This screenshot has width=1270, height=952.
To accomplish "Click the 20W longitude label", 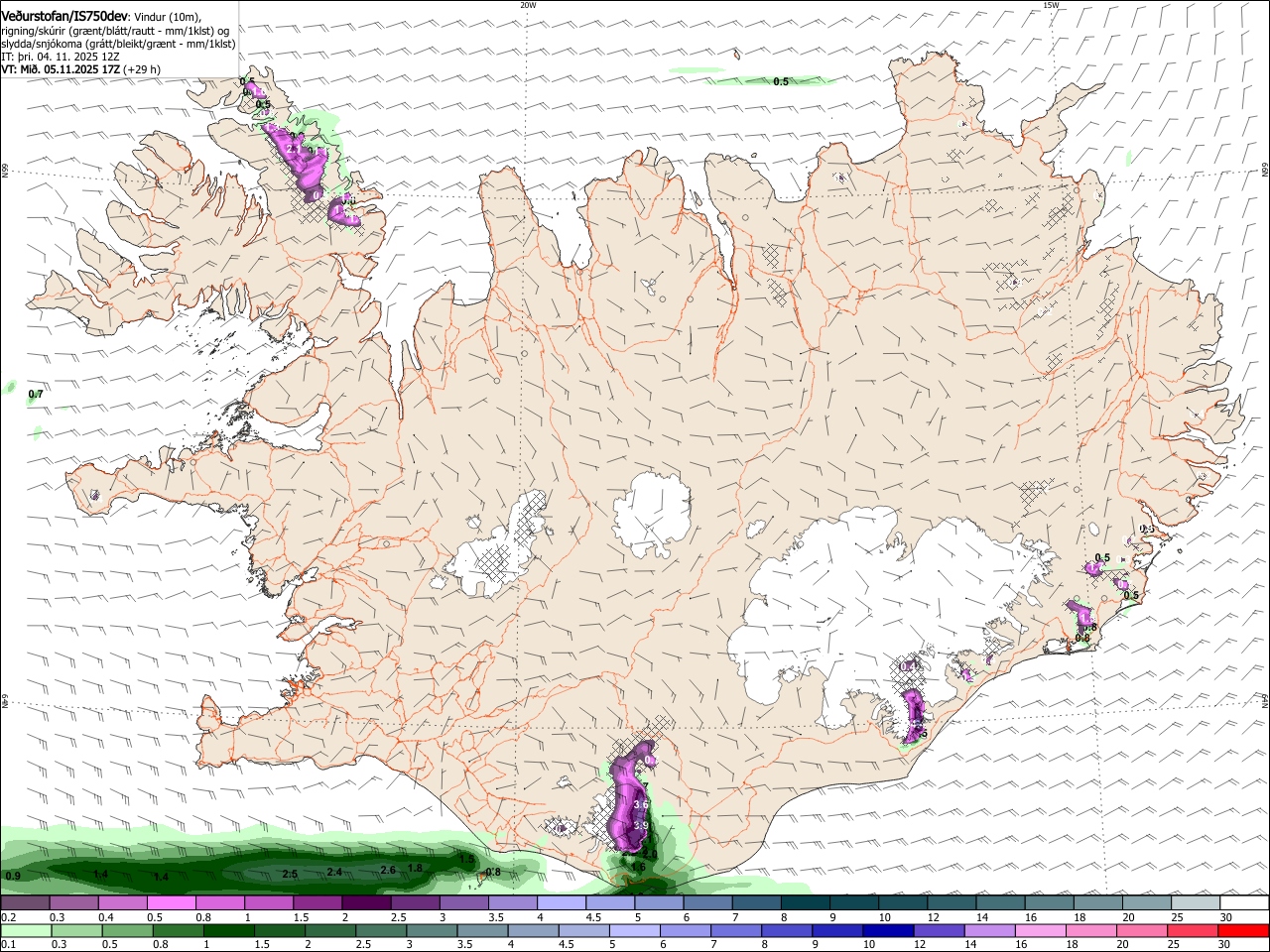I will coord(528,5).
